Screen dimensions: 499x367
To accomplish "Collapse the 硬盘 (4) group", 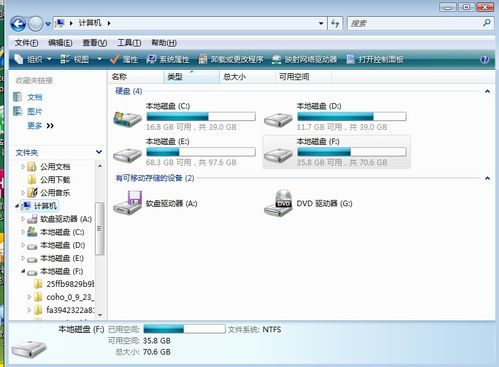I will coord(487,91).
